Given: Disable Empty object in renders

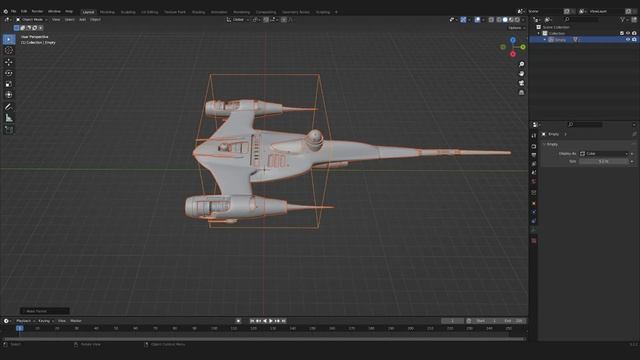Looking at the screenshot, I should pyautogui.click(x=634, y=40).
